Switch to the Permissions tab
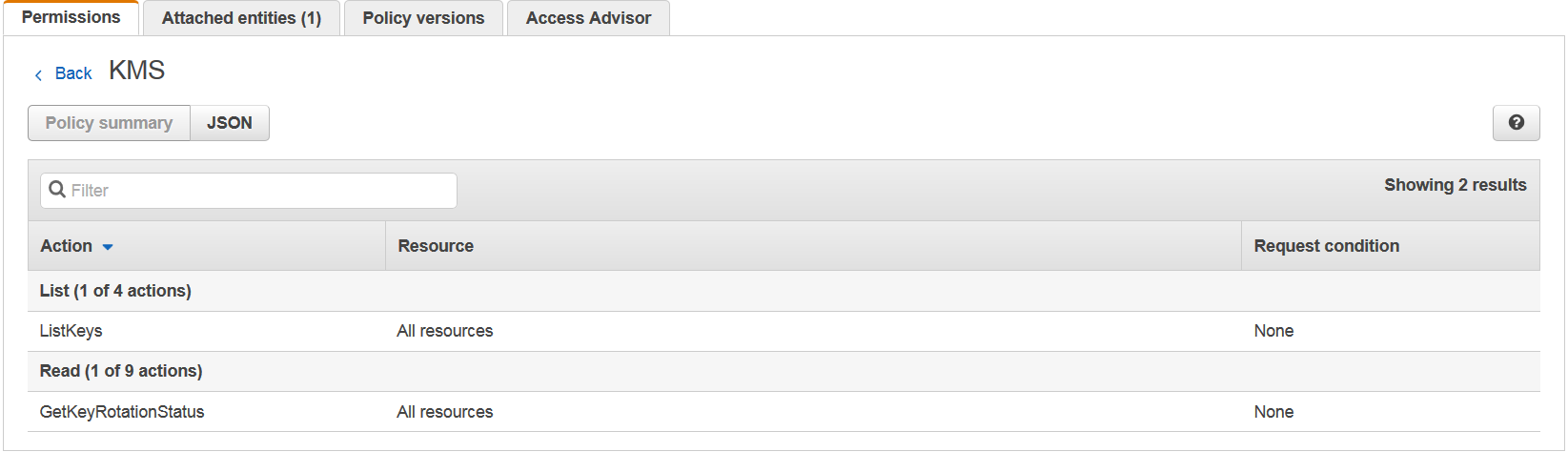 tap(71, 17)
